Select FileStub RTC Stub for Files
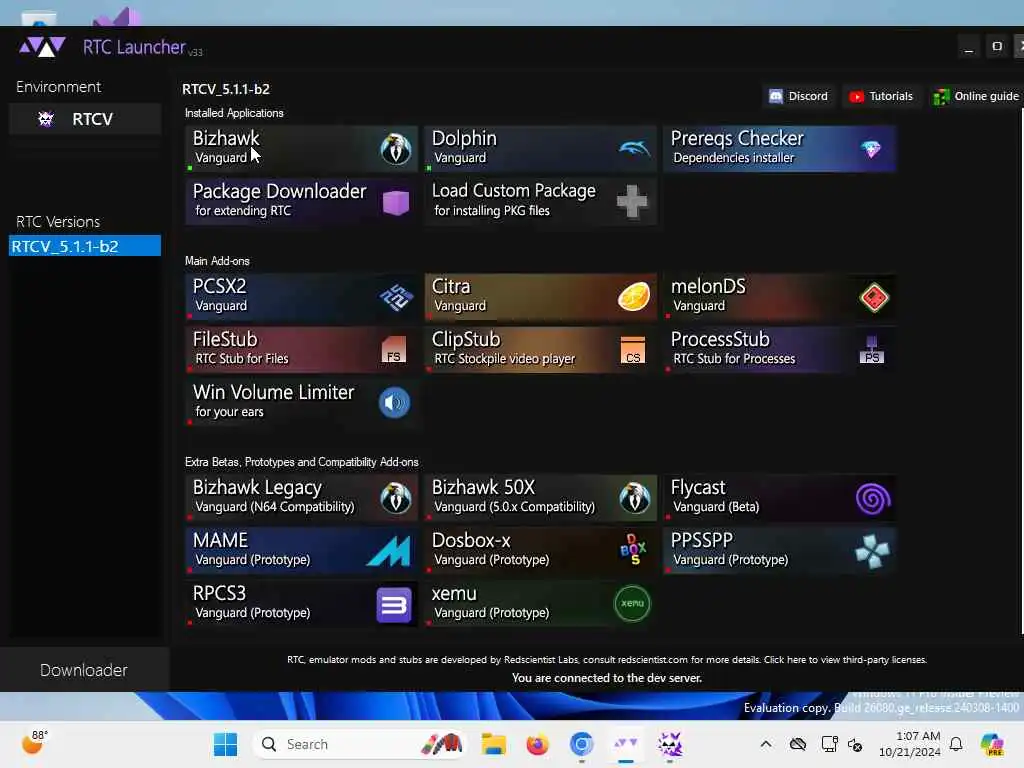Viewport: 1024px width, 768px height. click(x=301, y=349)
